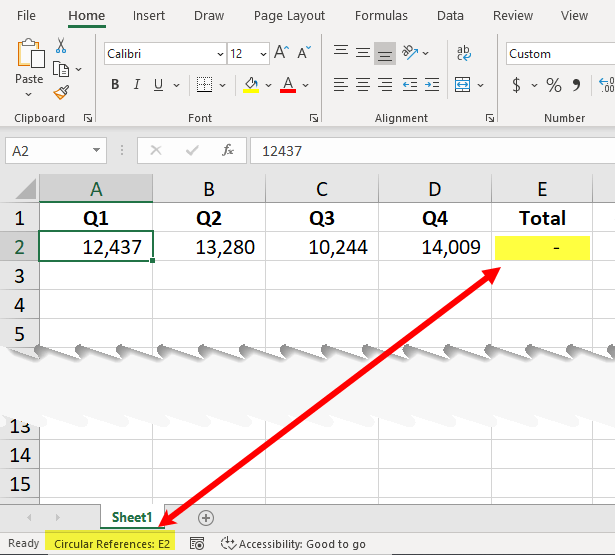
Task: Apply red font color A
Action: coord(288,85)
